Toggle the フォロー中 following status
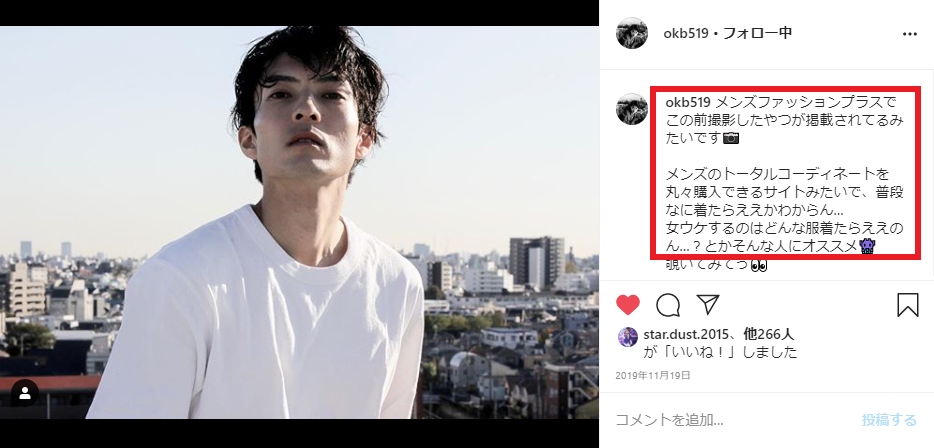 point(757,33)
